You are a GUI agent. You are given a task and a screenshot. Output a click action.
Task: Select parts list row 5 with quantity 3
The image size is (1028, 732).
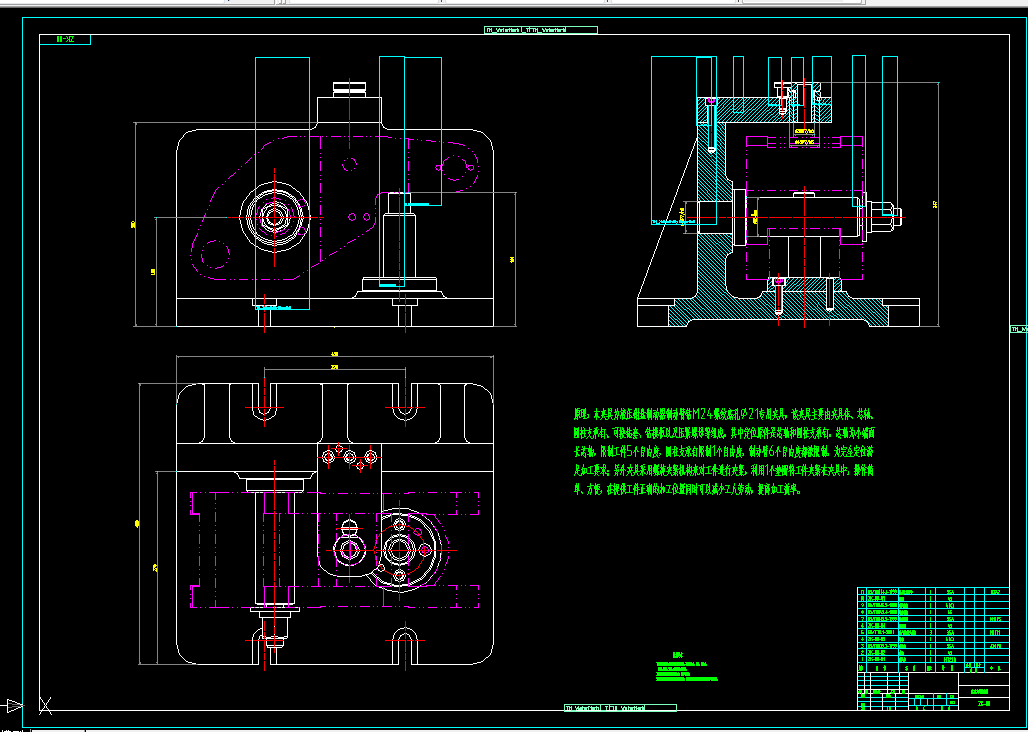(933, 632)
